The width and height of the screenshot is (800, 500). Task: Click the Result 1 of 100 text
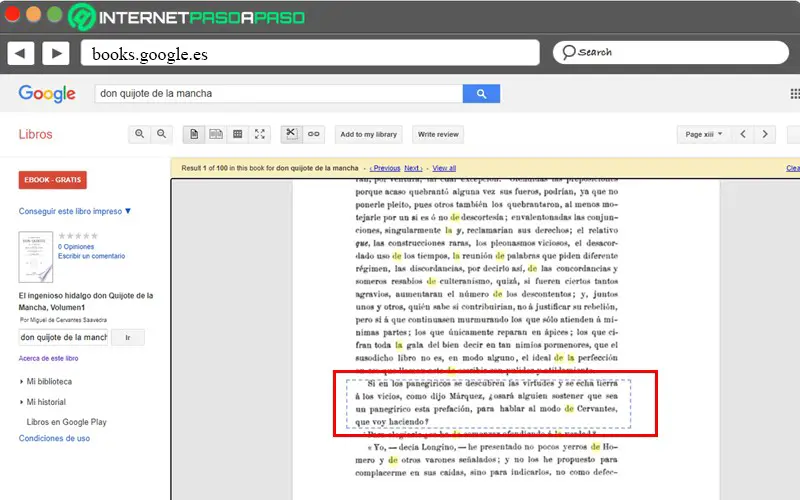point(270,168)
